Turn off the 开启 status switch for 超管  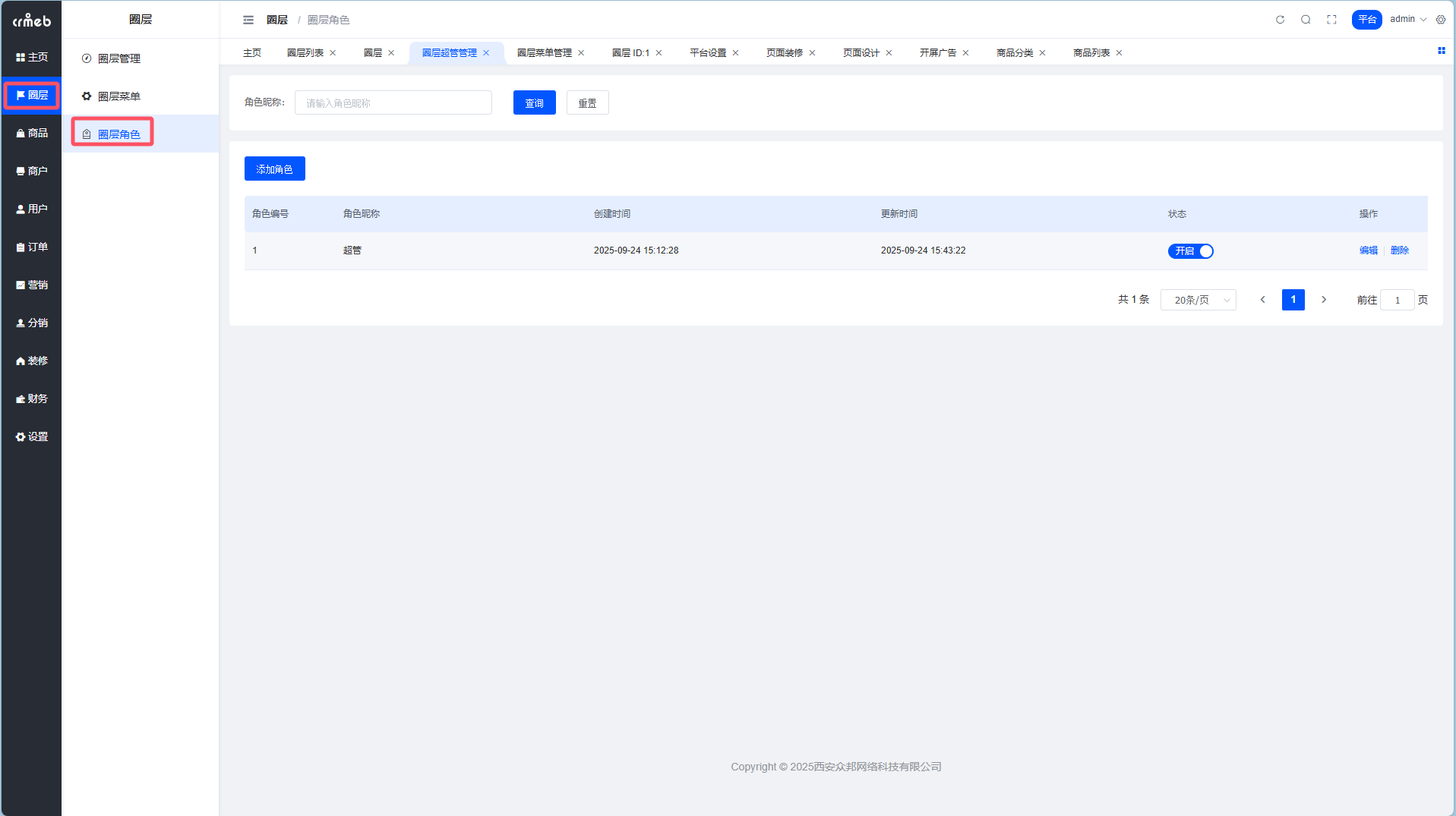(x=1190, y=251)
